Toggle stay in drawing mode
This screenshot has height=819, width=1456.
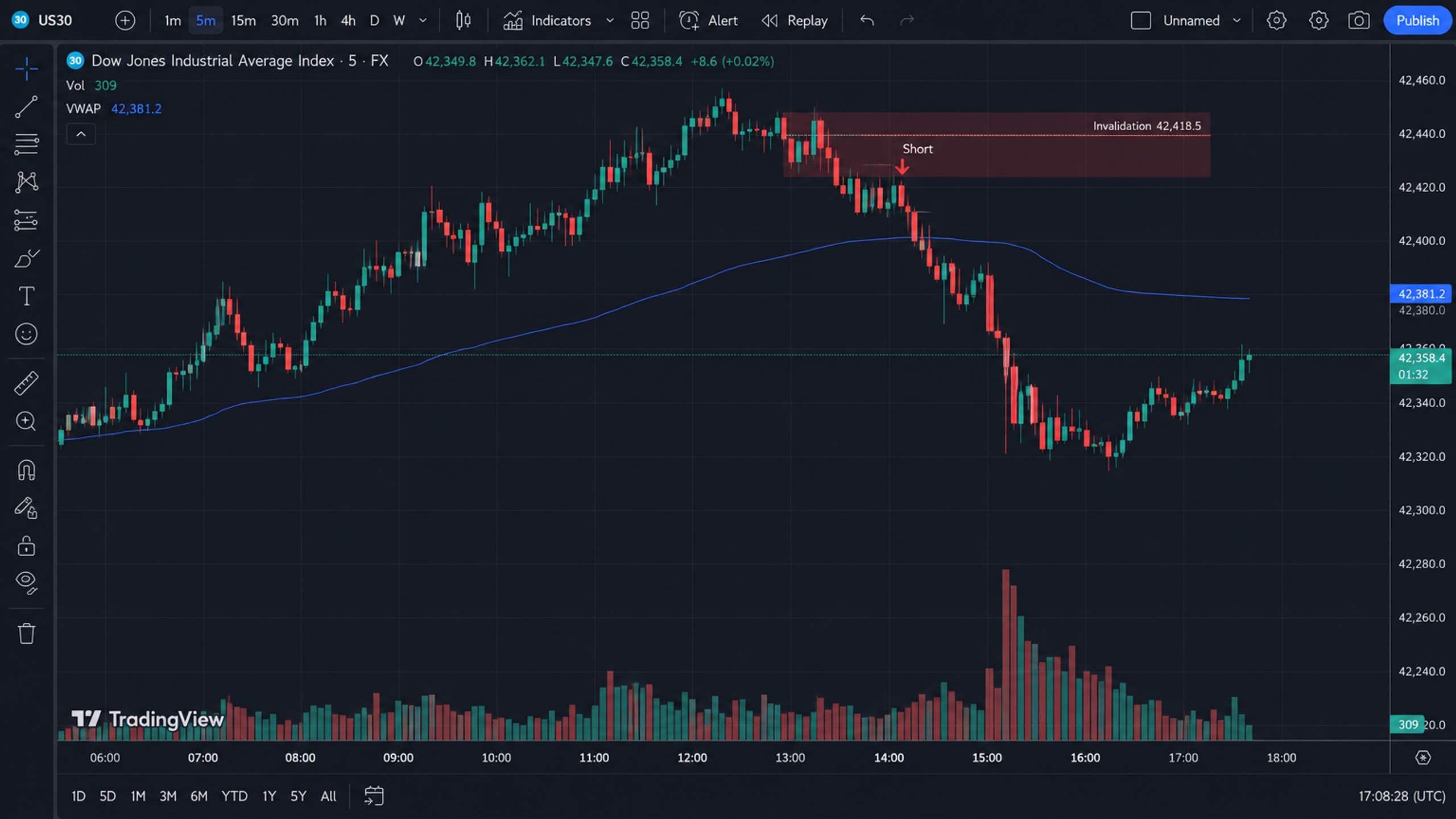[x=26, y=508]
